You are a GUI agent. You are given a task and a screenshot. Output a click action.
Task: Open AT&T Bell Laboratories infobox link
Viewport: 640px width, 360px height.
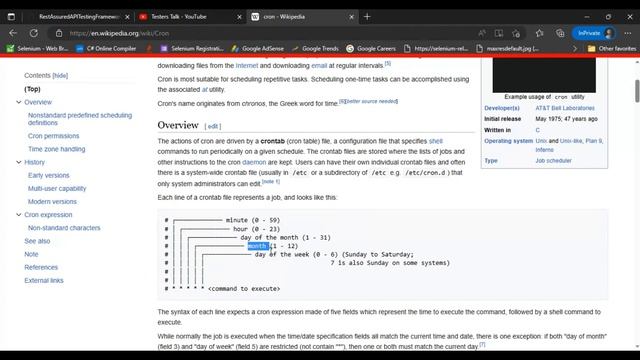565,108
